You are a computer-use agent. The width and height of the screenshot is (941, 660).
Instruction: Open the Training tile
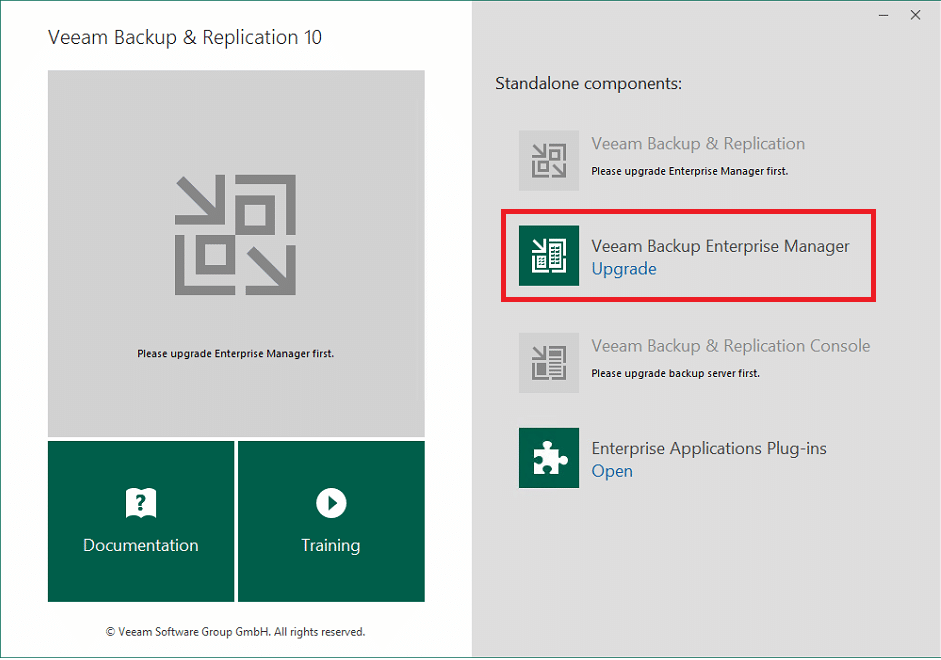[331, 521]
